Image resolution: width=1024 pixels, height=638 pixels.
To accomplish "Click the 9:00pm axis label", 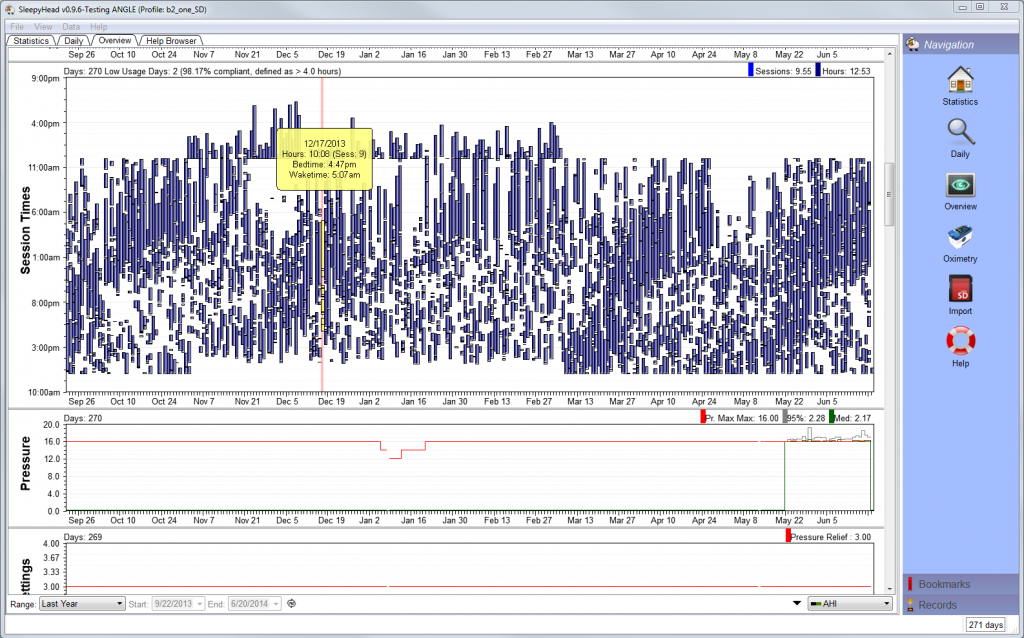I will 45,78.
